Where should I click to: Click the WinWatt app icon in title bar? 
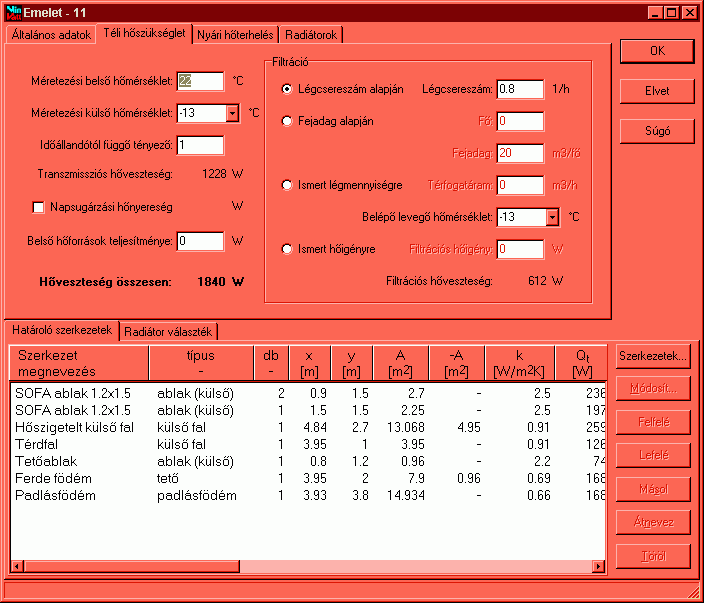pos(13,13)
